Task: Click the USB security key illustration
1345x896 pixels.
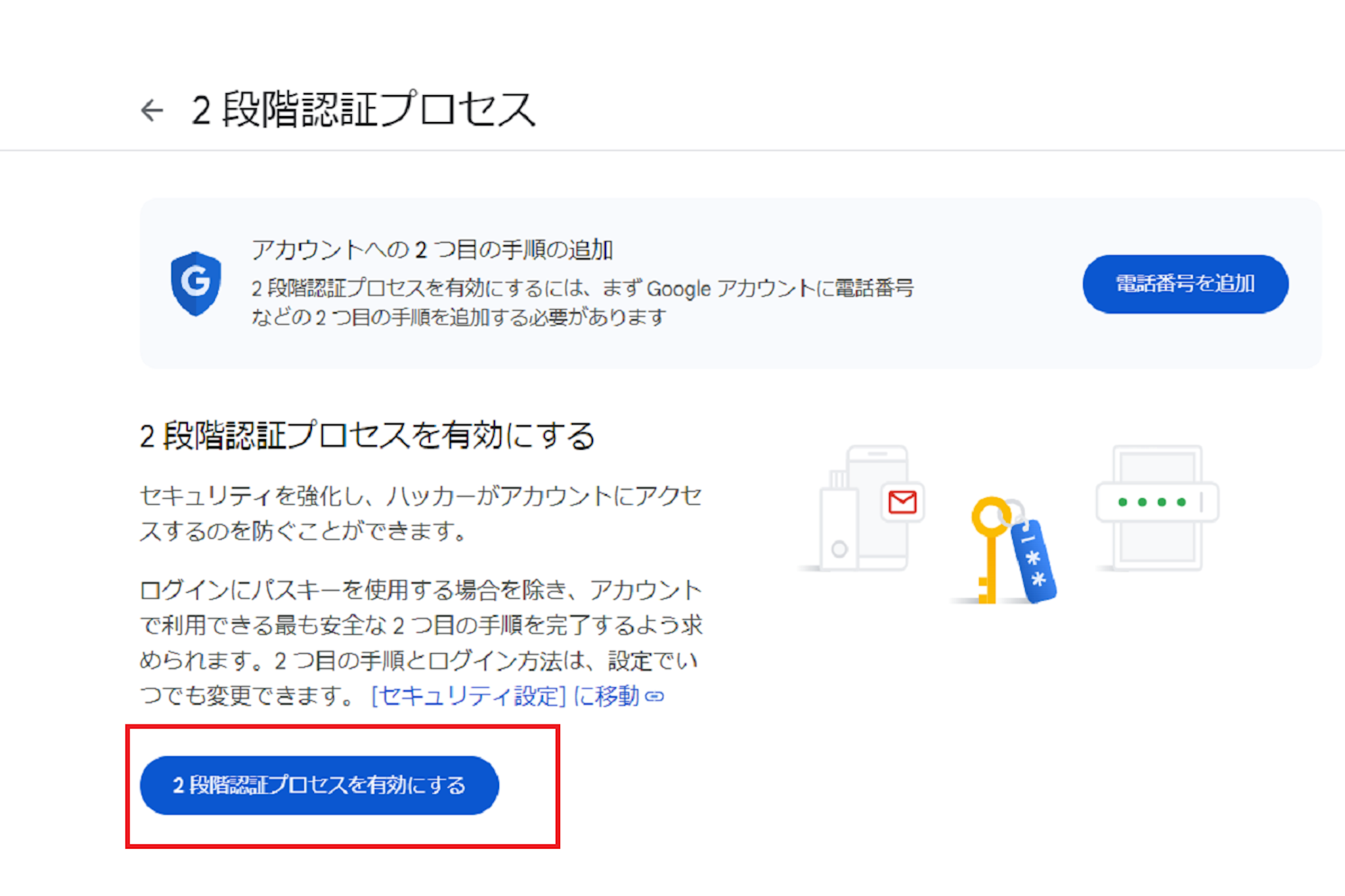Action: click(839, 525)
